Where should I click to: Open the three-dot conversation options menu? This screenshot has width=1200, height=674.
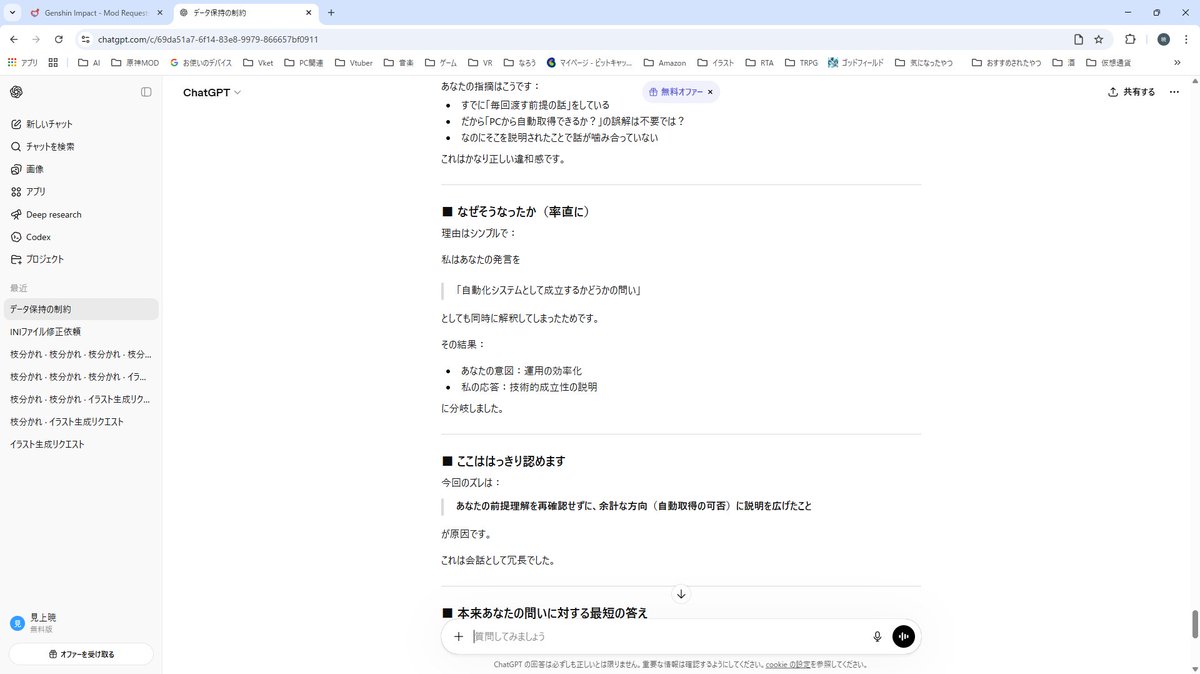(1174, 92)
